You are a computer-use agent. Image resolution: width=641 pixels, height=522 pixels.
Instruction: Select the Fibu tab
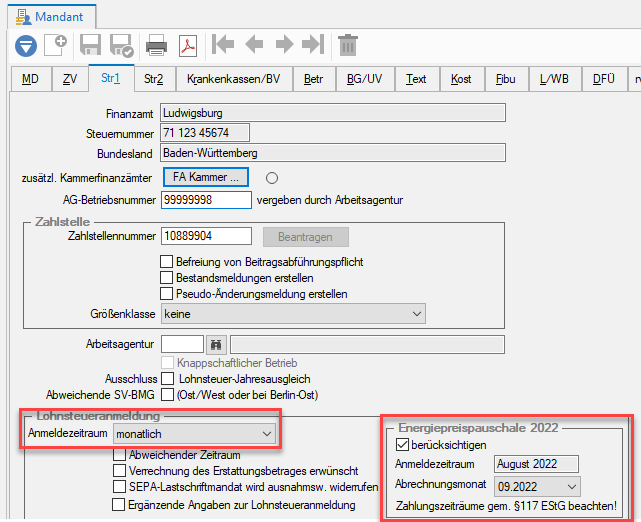click(x=506, y=78)
